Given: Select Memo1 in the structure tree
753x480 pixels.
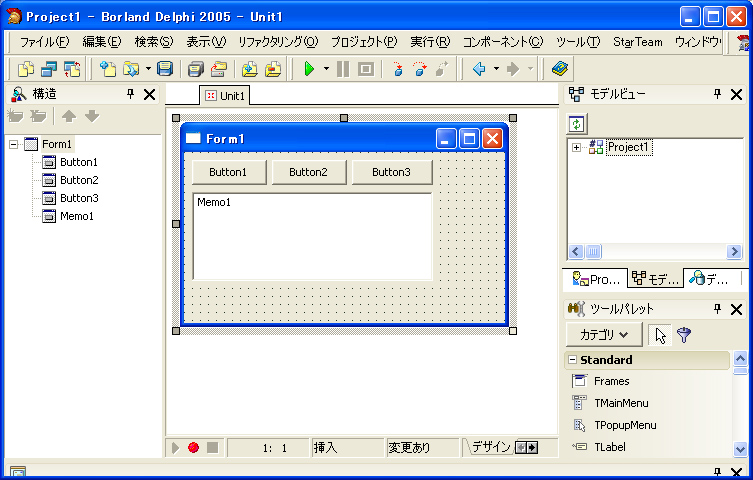Looking at the screenshot, I should [x=77, y=216].
